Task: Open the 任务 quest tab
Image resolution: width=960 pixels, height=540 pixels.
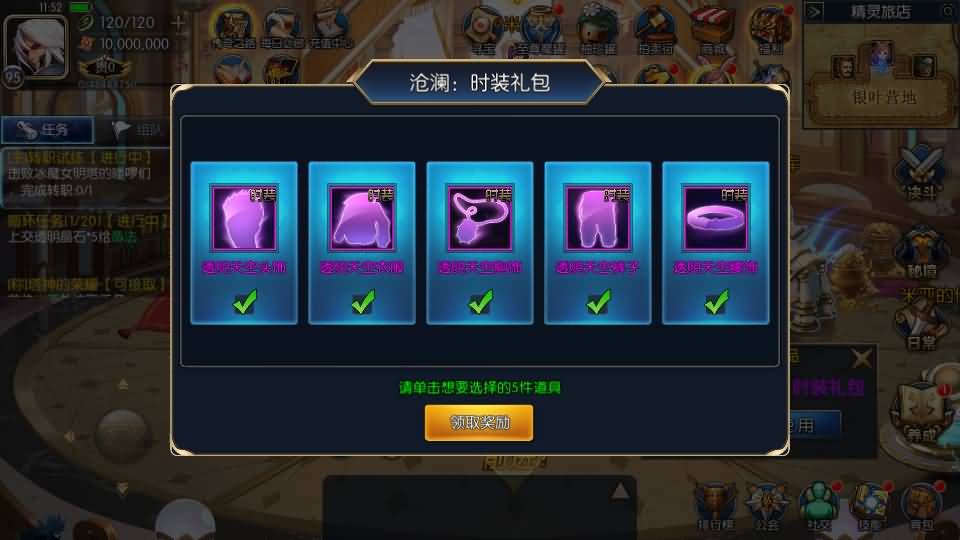Action: point(47,130)
